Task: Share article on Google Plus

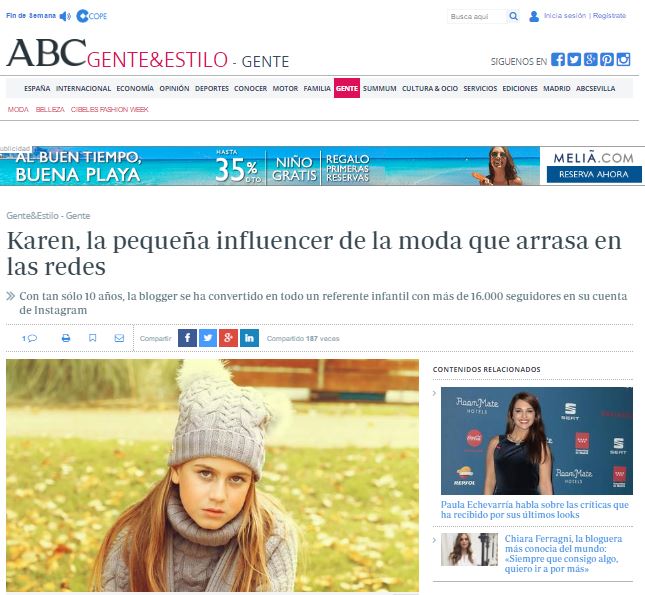Action: (x=228, y=338)
